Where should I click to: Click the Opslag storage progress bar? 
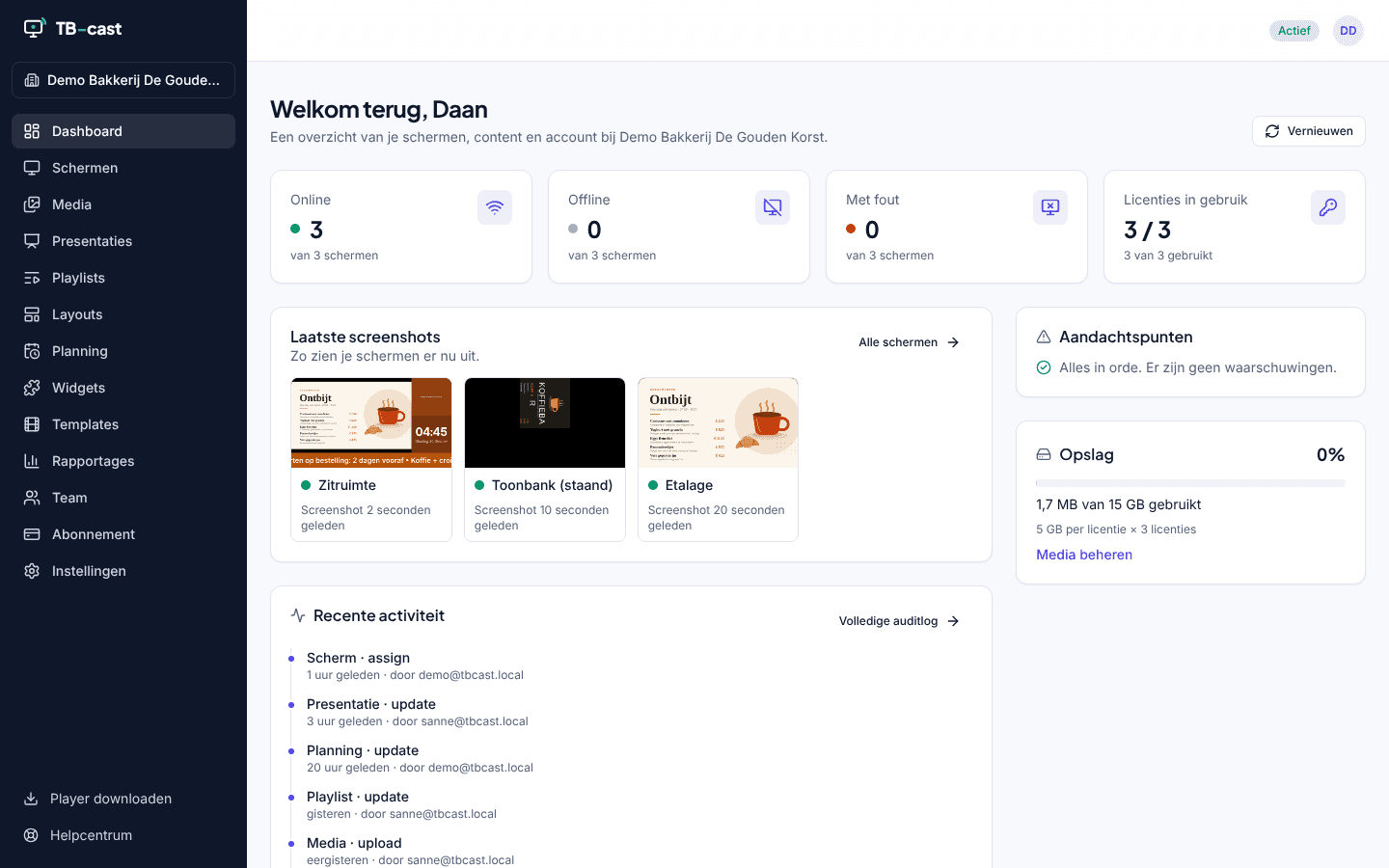pyautogui.click(x=1190, y=483)
